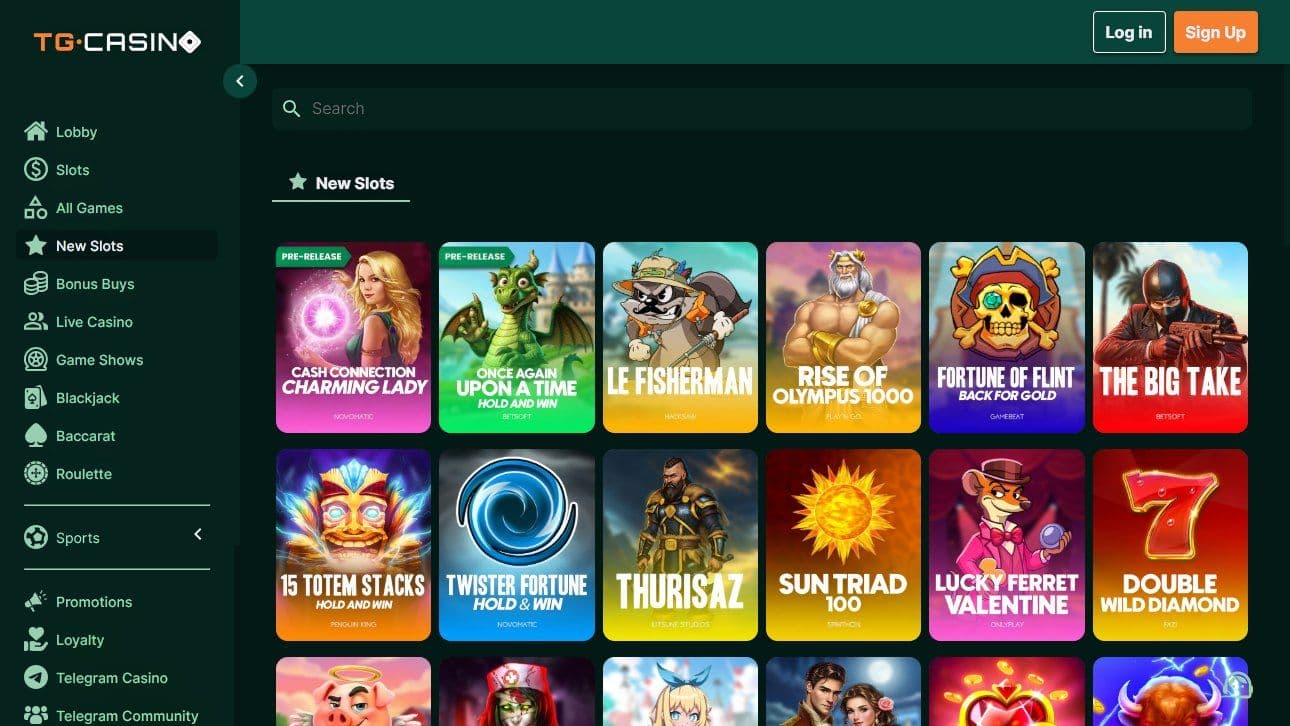Image resolution: width=1290 pixels, height=726 pixels.
Task: Select the Blackjack card icon
Action: tap(35, 398)
